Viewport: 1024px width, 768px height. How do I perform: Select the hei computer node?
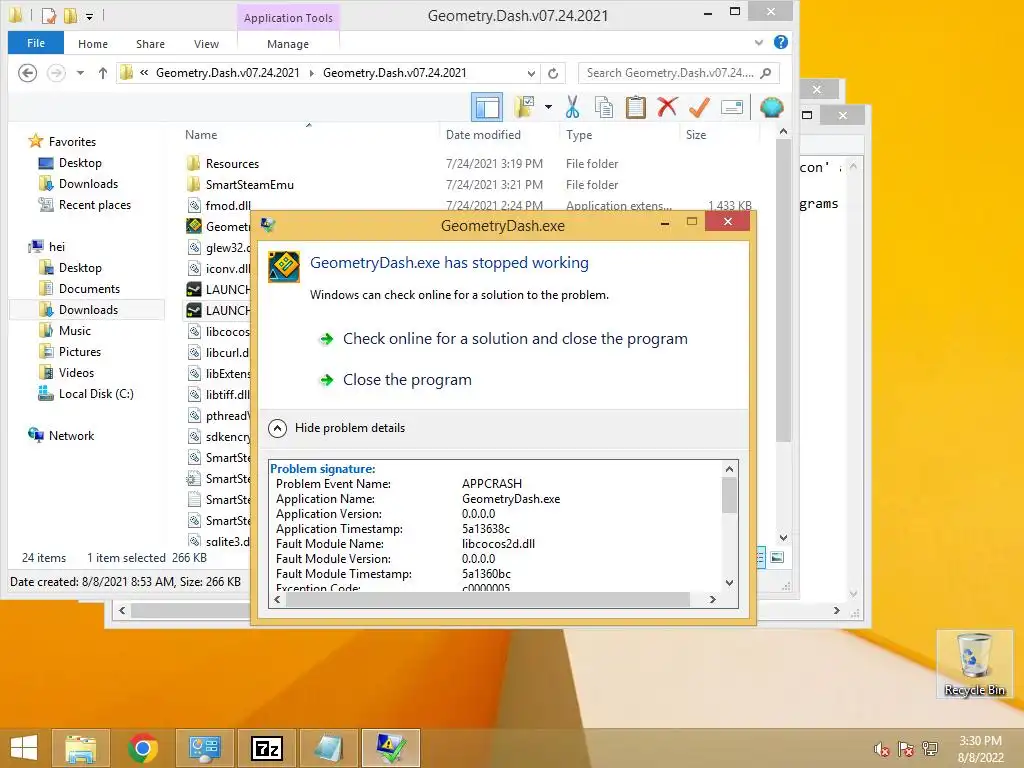[x=57, y=247]
